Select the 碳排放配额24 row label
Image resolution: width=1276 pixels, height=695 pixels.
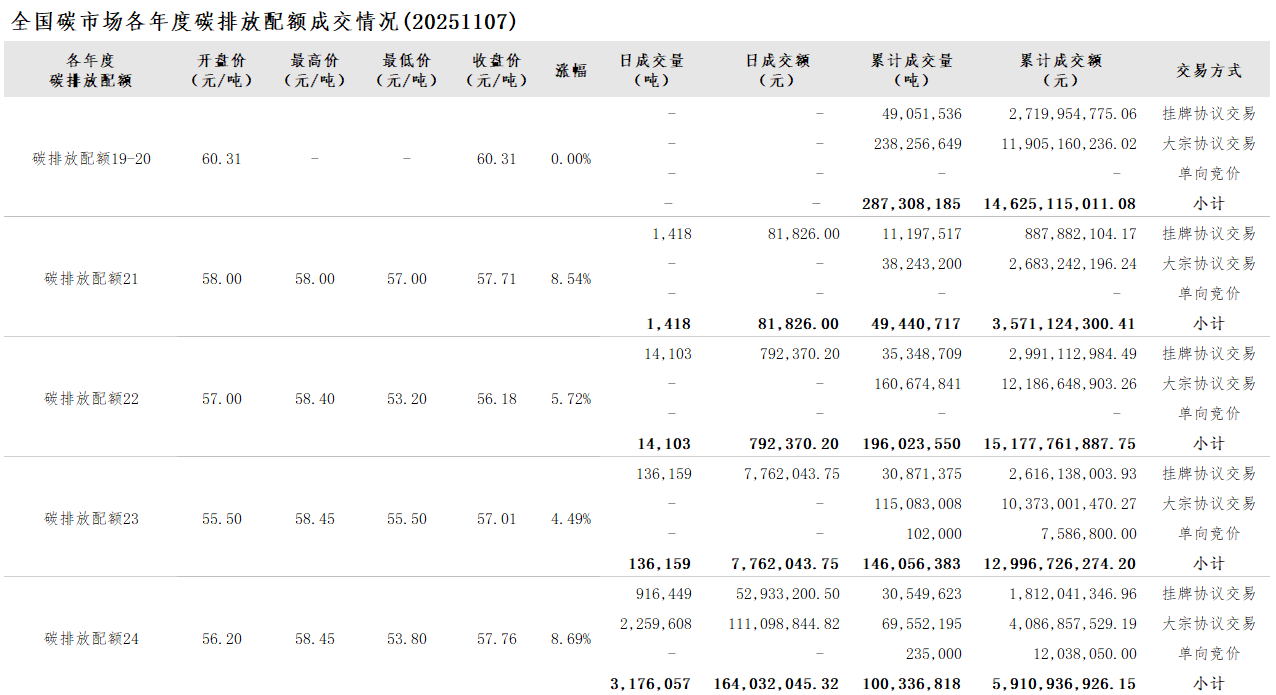(92, 639)
